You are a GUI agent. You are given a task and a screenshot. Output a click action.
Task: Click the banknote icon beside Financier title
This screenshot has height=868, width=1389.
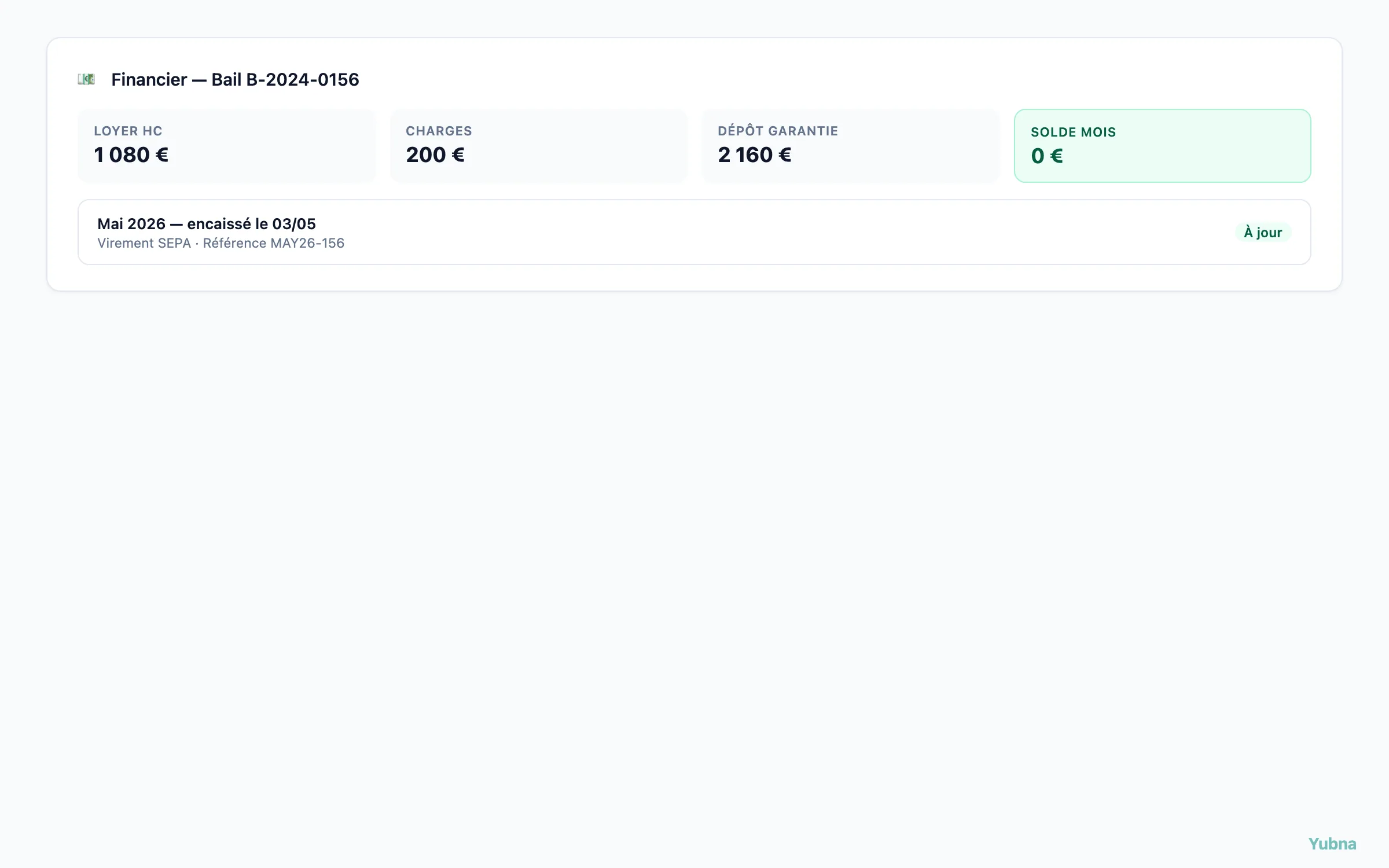click(86, 79)
